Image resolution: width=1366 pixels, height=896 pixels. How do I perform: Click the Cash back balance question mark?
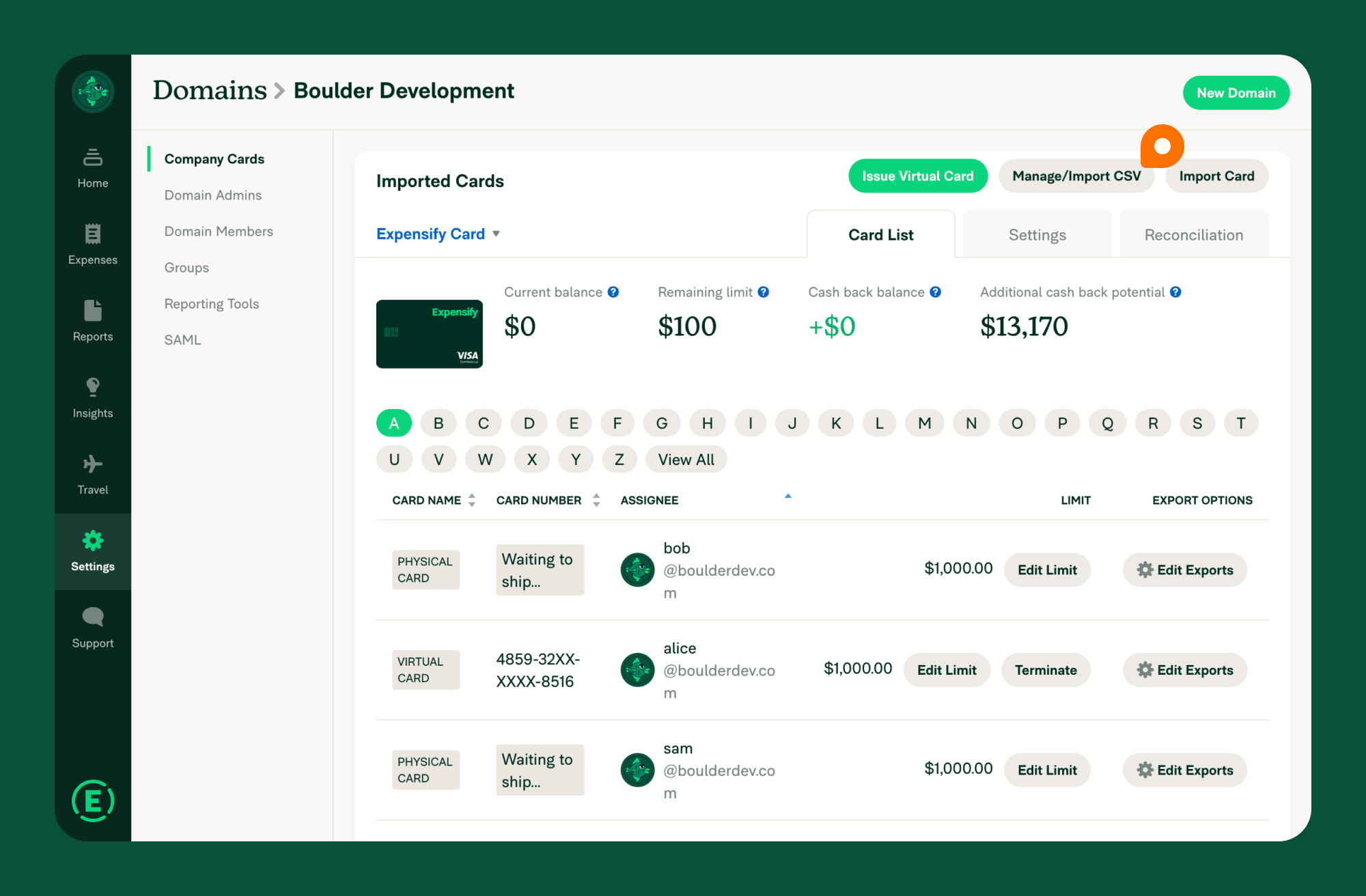tap(934, 292)
